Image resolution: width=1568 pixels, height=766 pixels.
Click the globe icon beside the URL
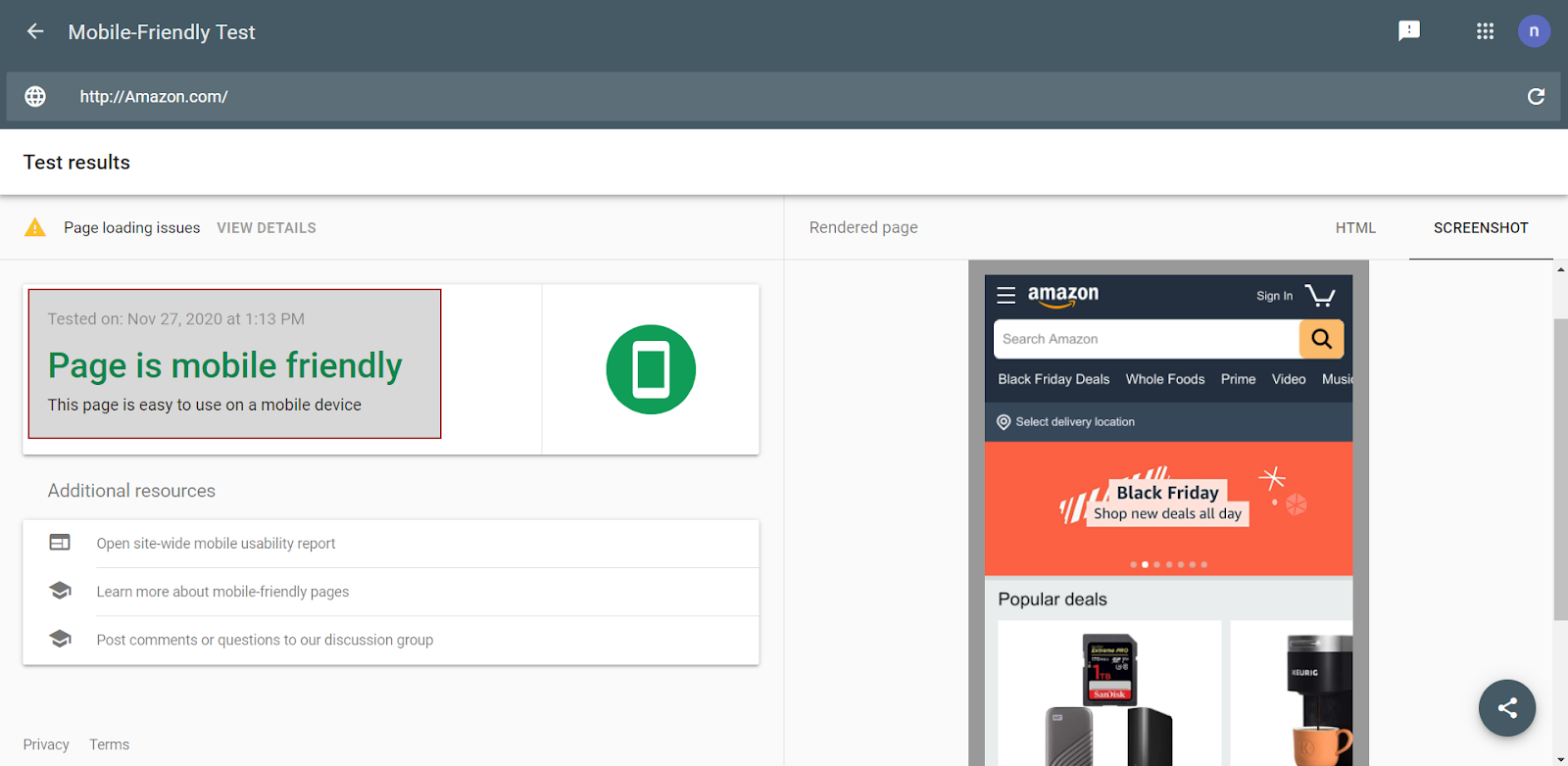(x=35, y=96)
